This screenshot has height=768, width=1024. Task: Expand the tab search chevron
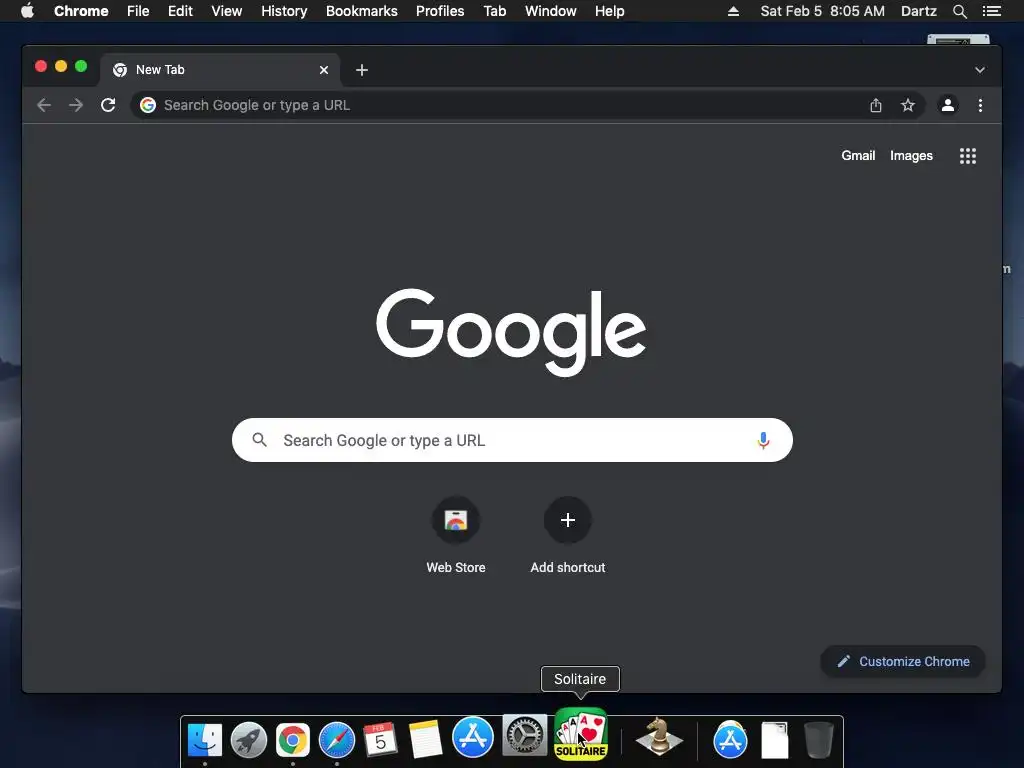980,70
